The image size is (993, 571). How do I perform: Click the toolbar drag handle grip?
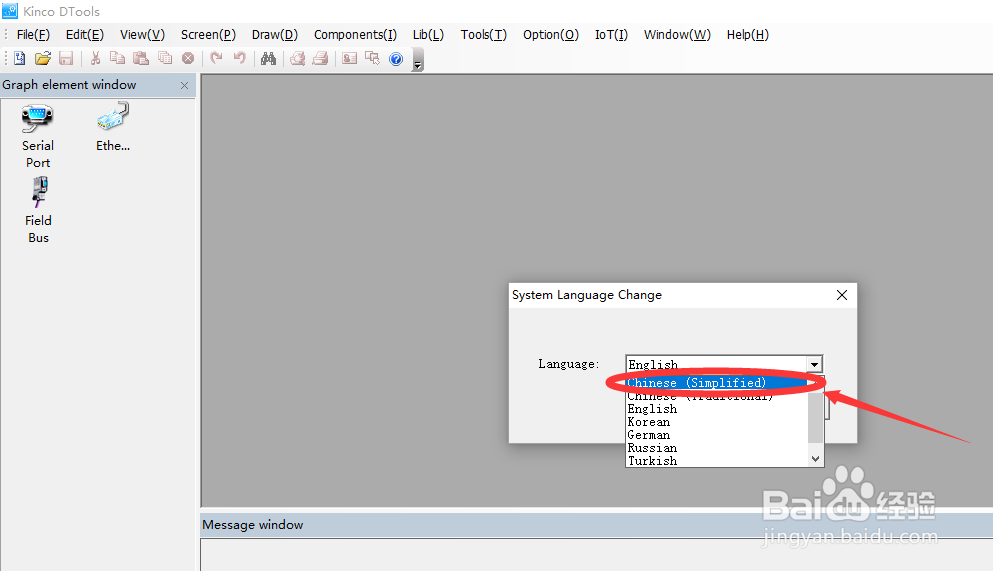click(6, 58)
